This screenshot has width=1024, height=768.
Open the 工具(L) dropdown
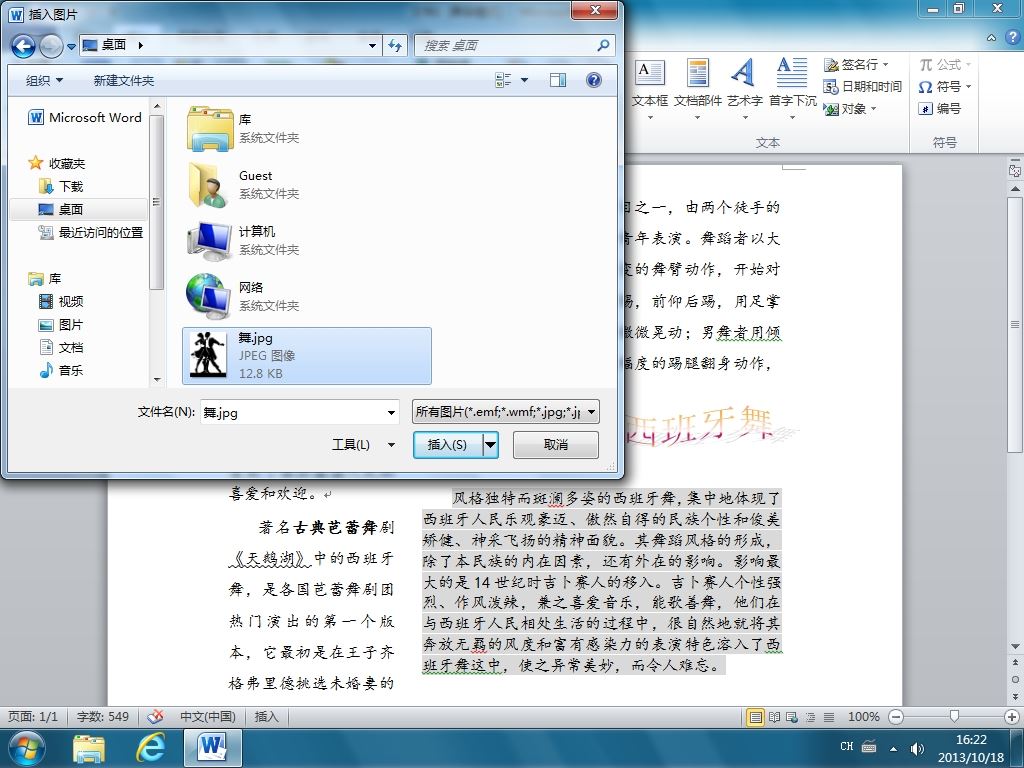[x=364, y=445]
